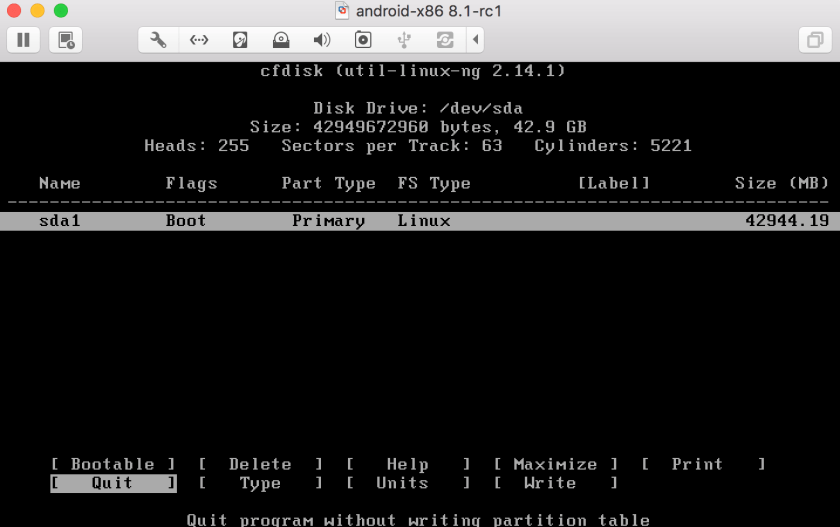Select the highlighted Quit option

[x=113, y=483]
